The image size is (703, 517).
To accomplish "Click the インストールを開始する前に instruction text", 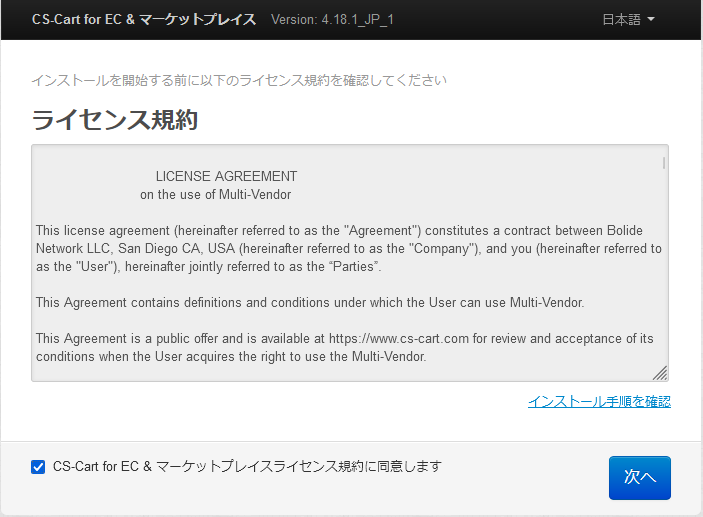I will pyautogui.click(x=239, y=81).
